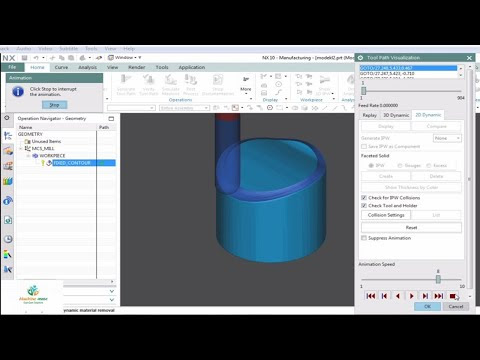The height and width of the screenshot is (360, 480).
Task: Click the Animation Speed slider handle
Action: [438, 279]
